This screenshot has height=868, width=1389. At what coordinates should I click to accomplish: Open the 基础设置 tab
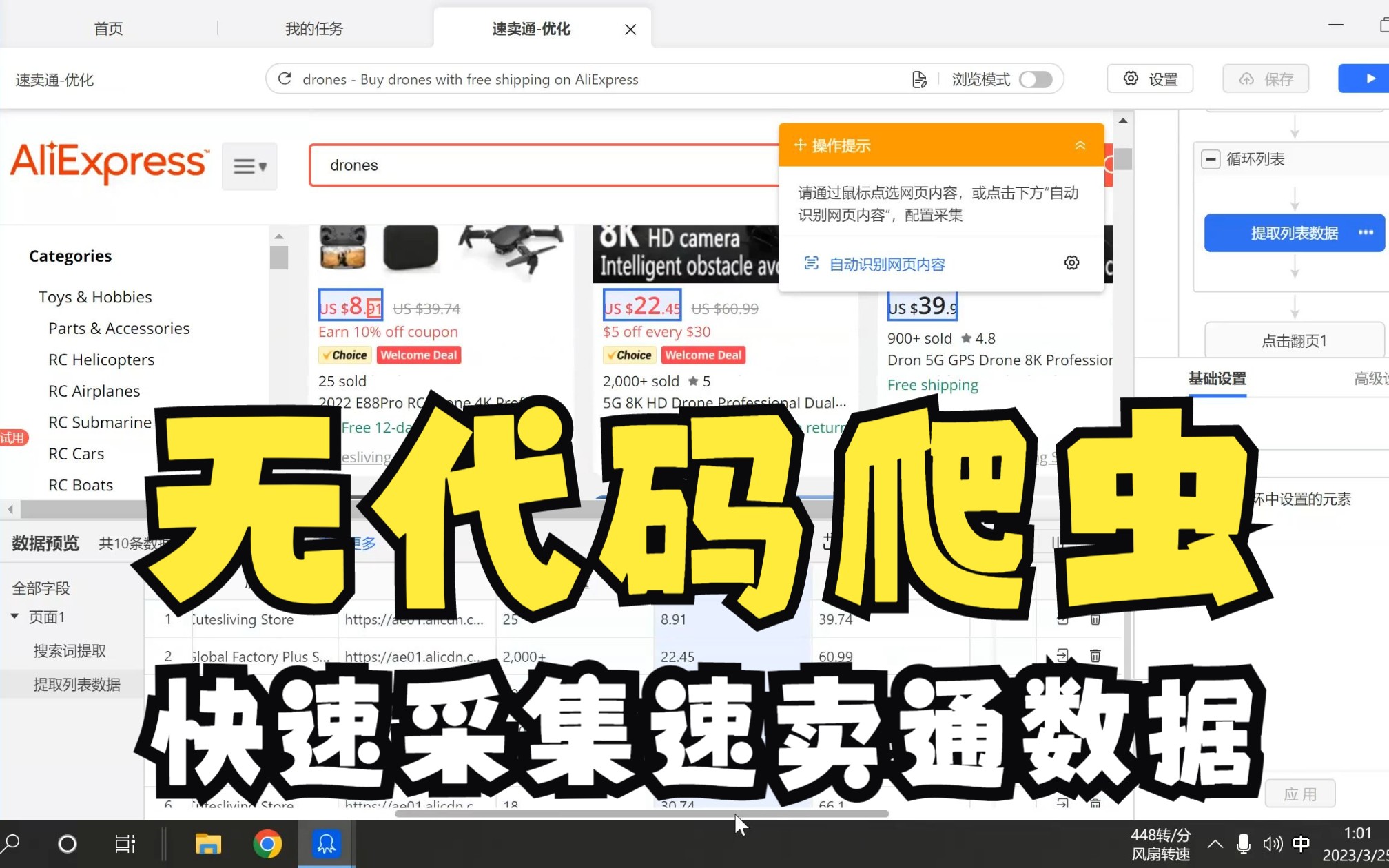tap(1217, 378)
